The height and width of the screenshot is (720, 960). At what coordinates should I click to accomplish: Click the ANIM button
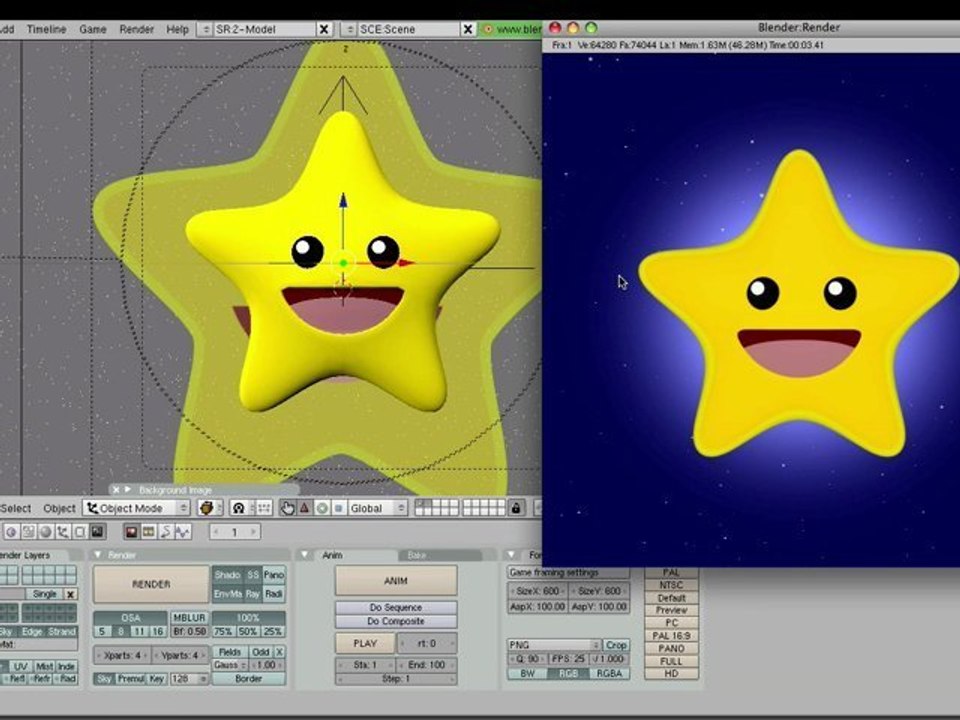[x=396, y=580]
